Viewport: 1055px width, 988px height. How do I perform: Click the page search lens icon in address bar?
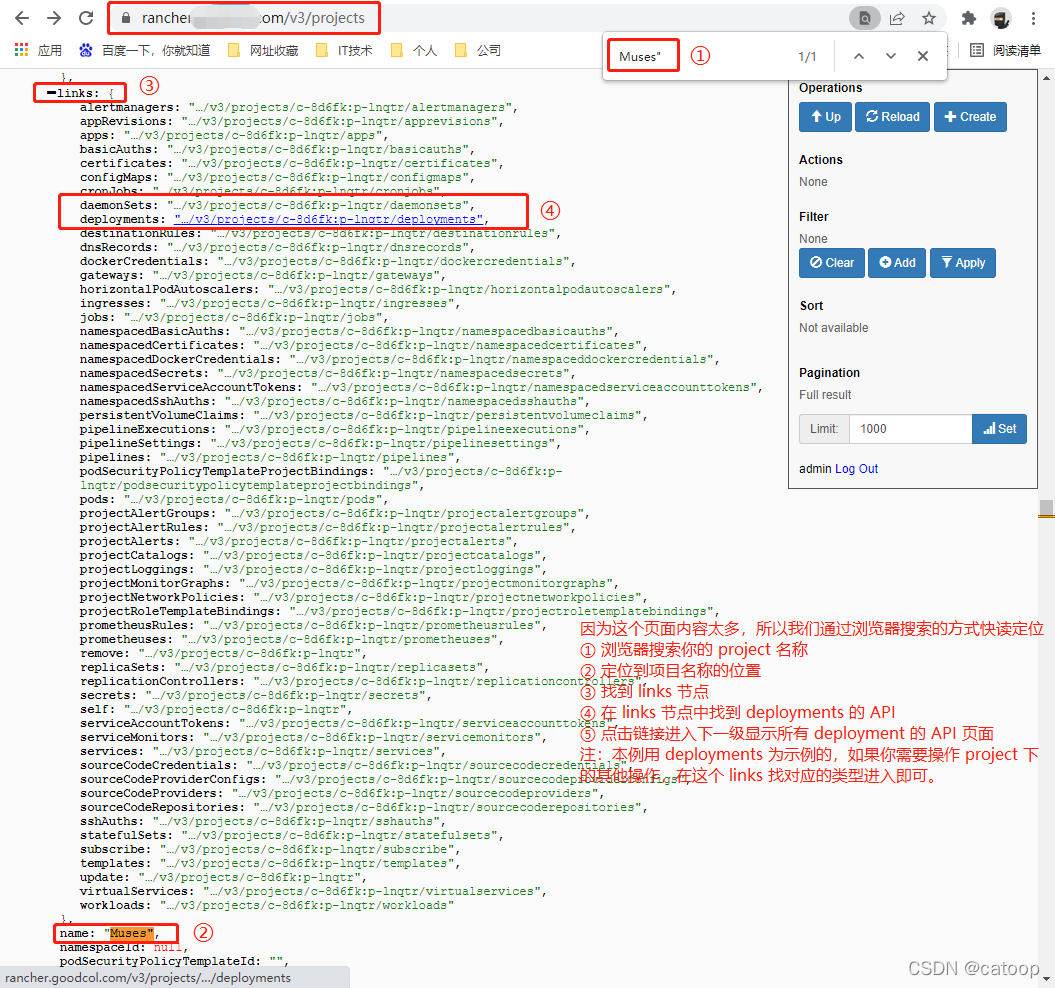click(x=865, y=18)
